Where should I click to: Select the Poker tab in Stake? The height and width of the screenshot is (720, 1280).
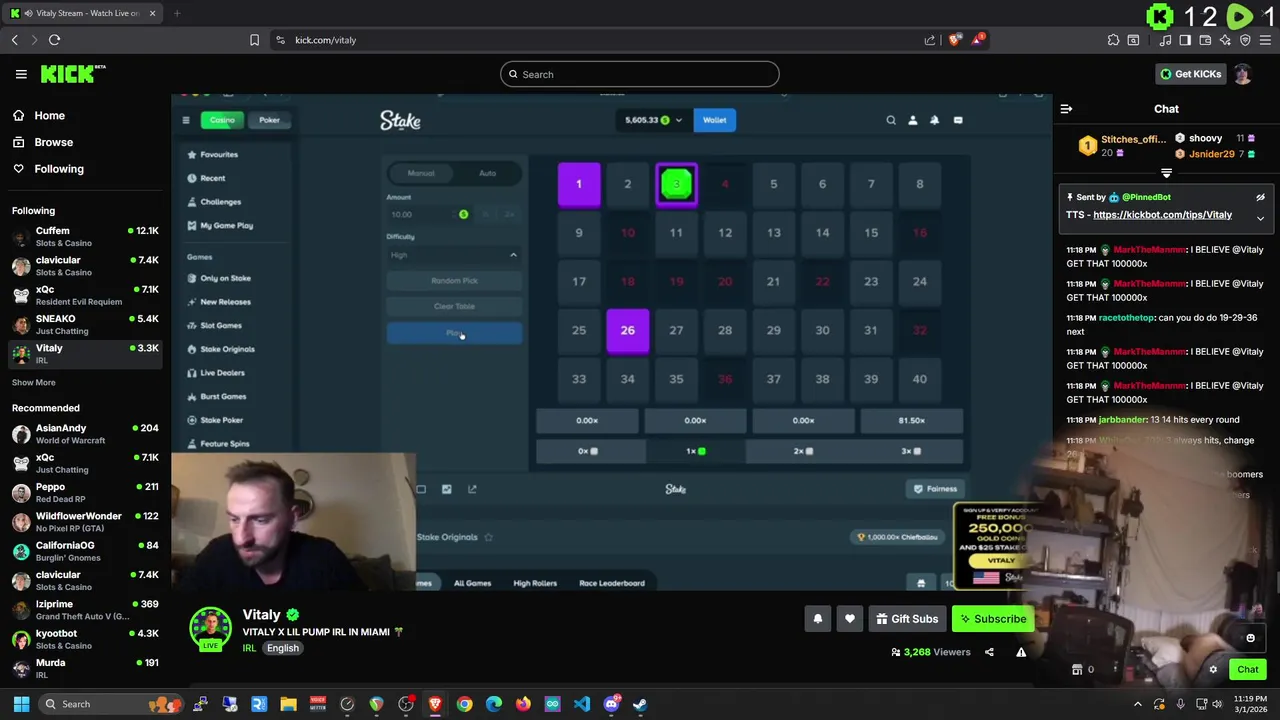click(x=269, y=120)
